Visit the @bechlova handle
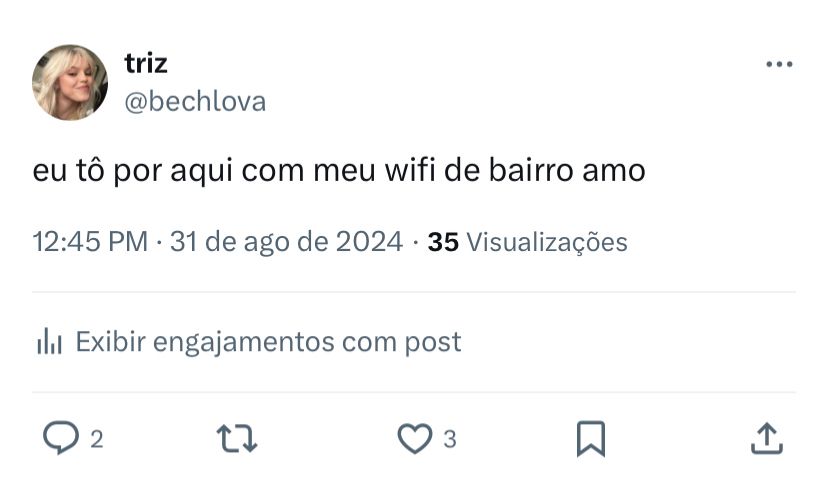Screen dimensions: 828x485 click(195, 101)
